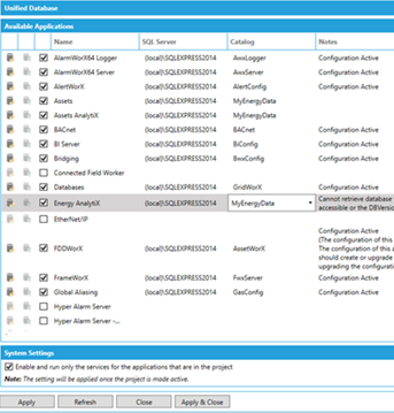Sort by the SQL Server column header
The image size is (394, 413).
click(183, 42)
